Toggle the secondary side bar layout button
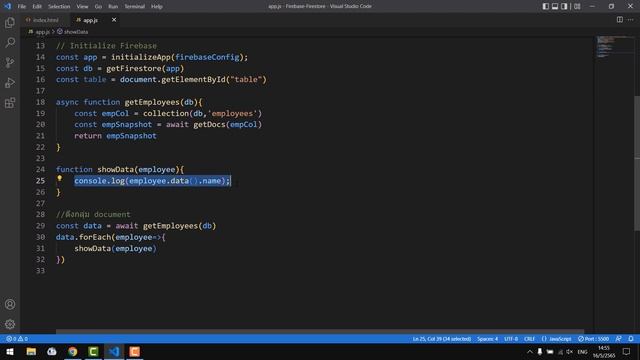The width and height of the screenshot is (640, 360). click(x=564, y=6)
